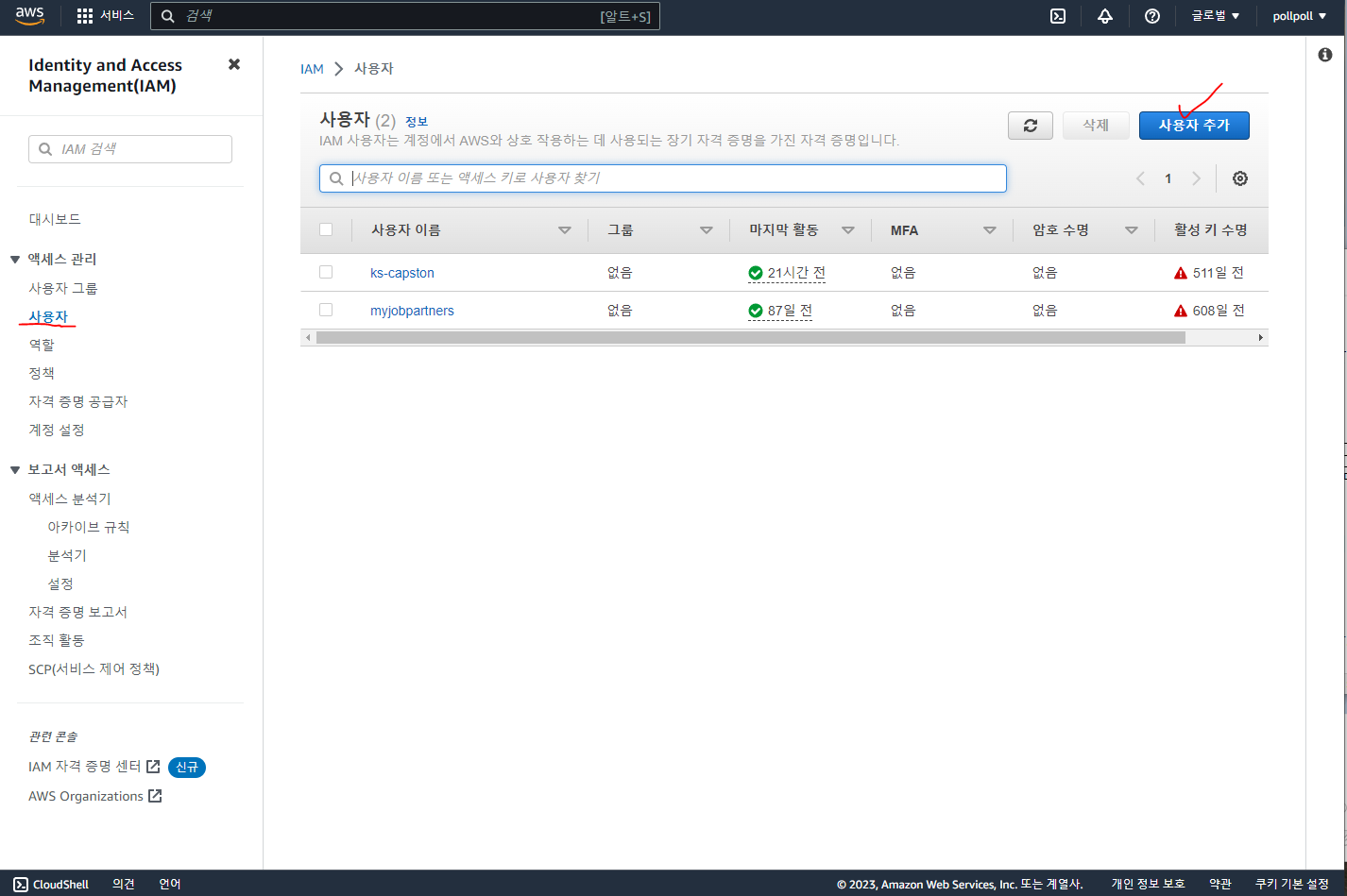Sort by 사용자 이름 column arrow
Screen dimensions: 1347x896
tap(565, 230)
